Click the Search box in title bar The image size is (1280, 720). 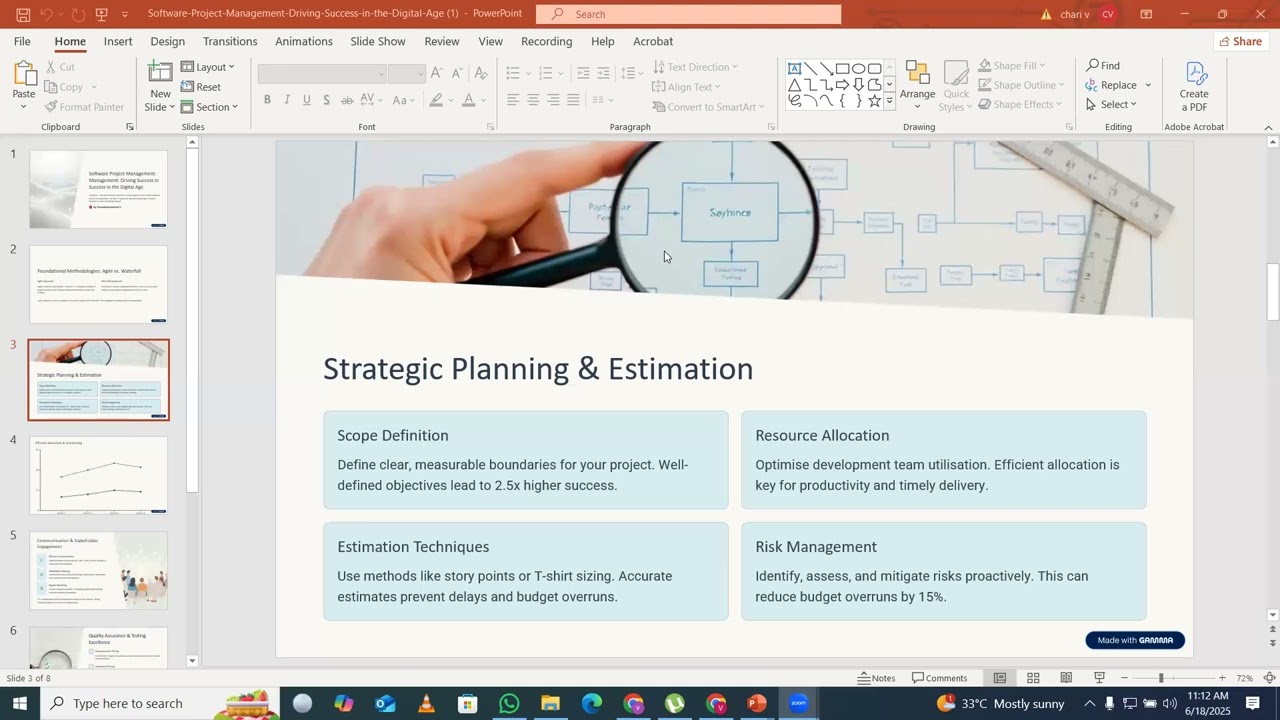click(x=689, y=14)
